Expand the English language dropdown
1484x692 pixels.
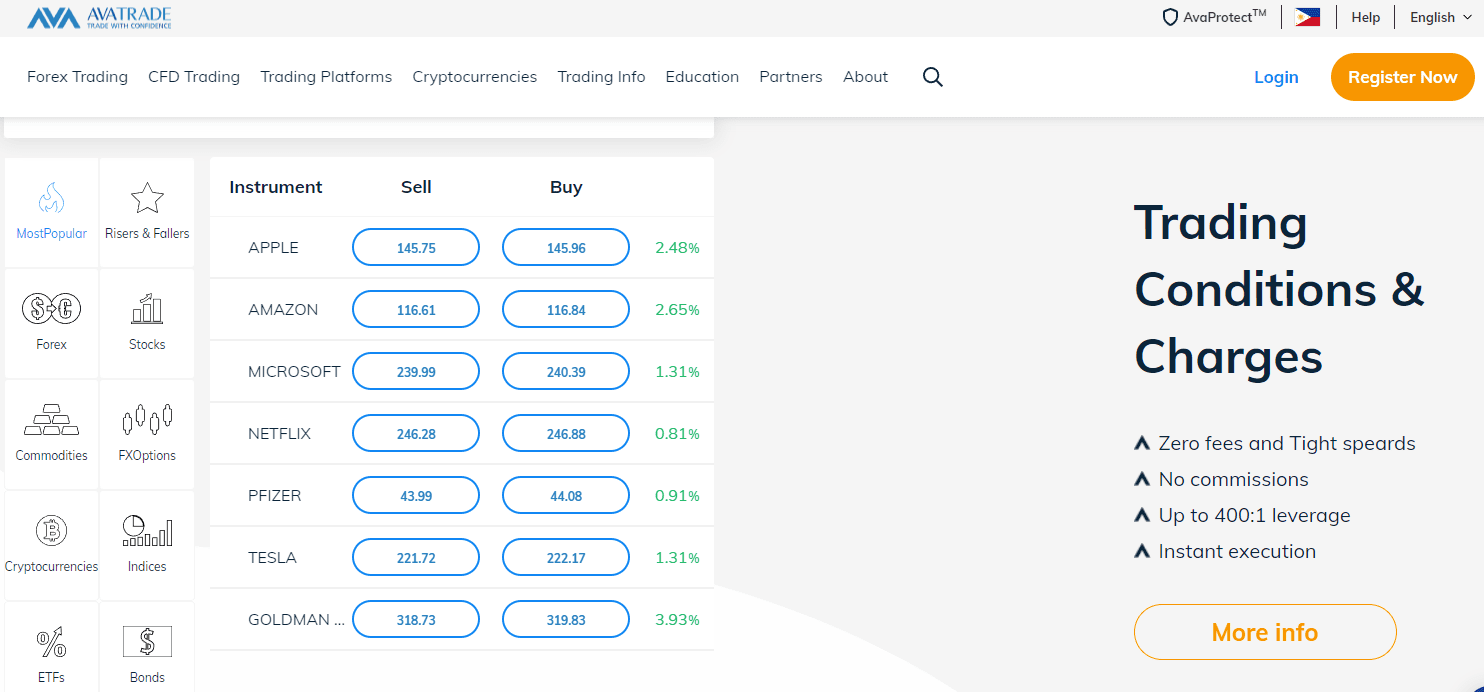pyautogui.click(x=1440, y=17)
